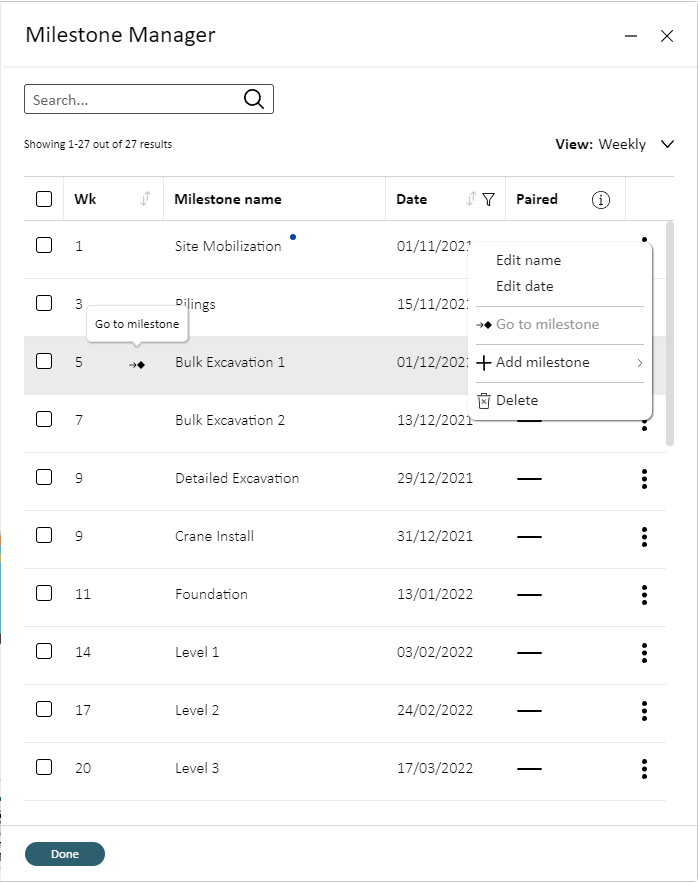
Task: Click the Crane Install milestone name
Action: pyautogui.click(x=214, y=536)
